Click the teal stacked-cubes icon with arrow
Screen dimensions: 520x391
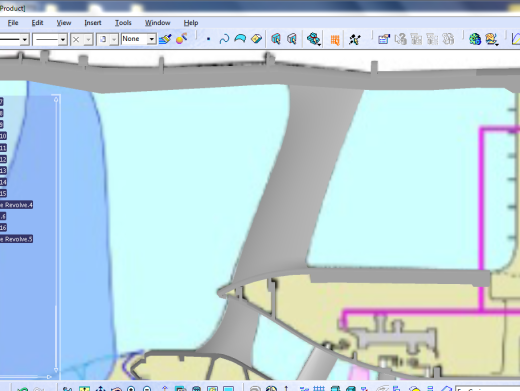click(x=314, y=39)
